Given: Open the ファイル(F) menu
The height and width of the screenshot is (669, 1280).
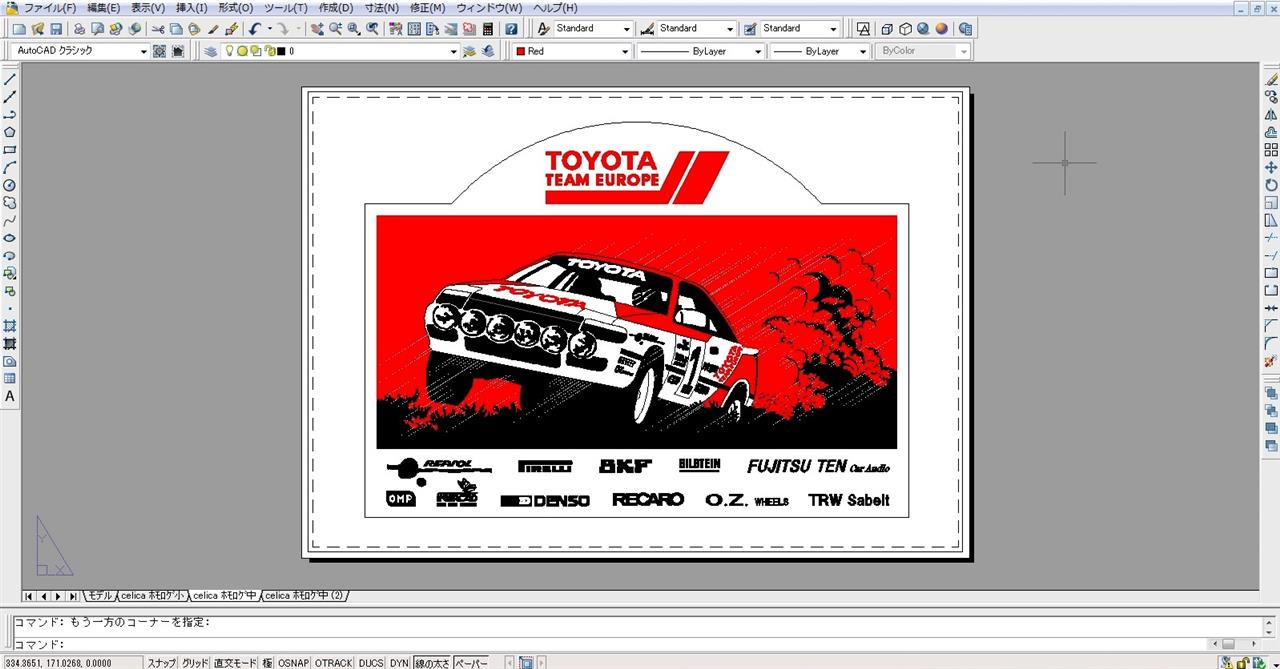Looking at the screenshot, I should pos(49,8).
